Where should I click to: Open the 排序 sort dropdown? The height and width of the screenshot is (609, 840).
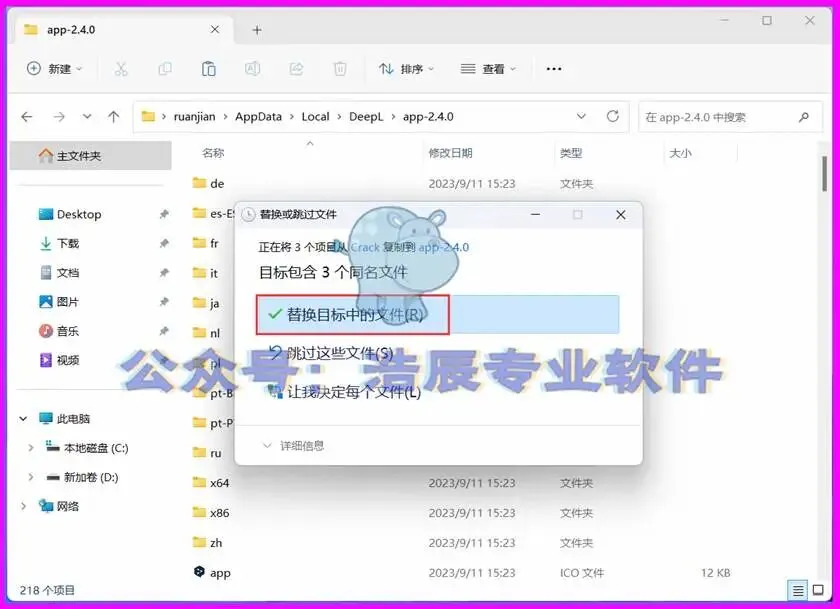[x=407, y=69]
